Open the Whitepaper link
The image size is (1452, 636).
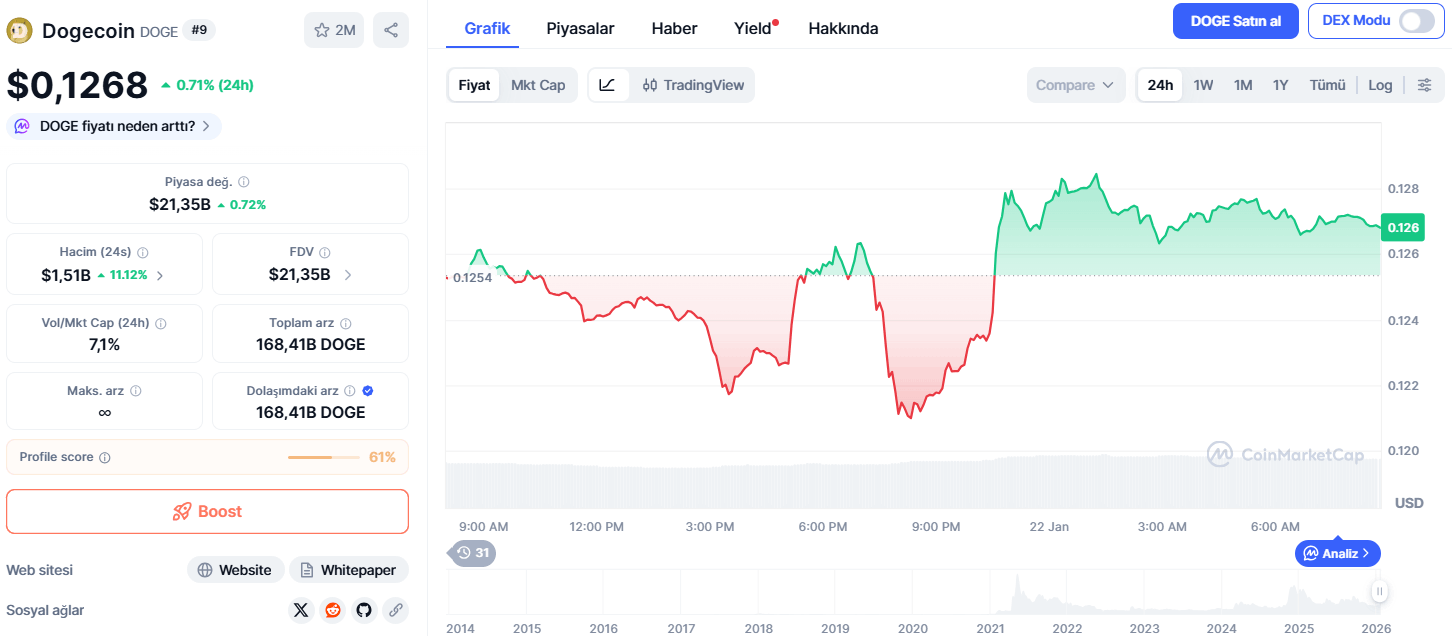click(349, 570)
